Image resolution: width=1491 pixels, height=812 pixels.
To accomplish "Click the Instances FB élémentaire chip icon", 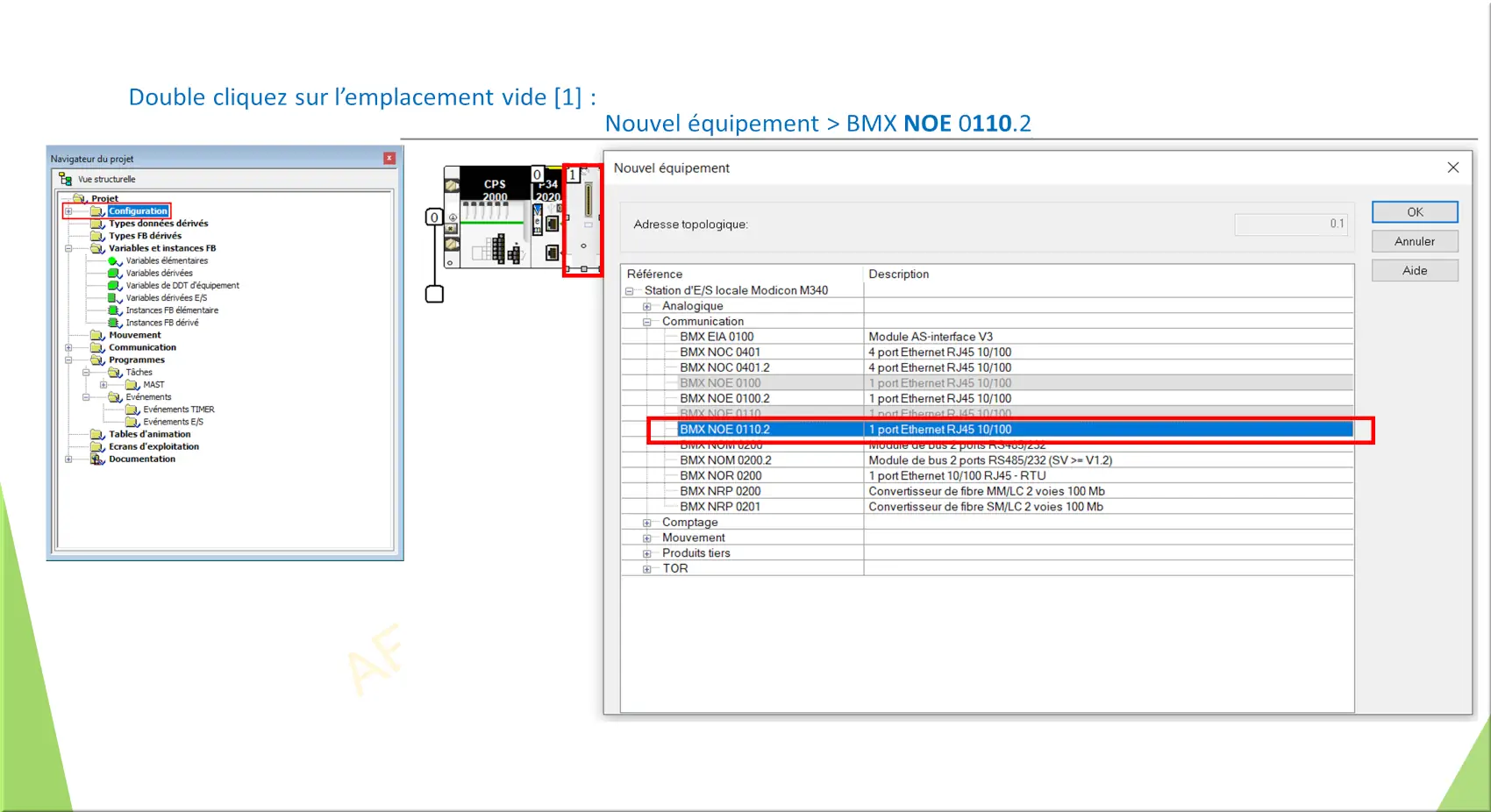I will pyautogui.click(x=114, y=310).
